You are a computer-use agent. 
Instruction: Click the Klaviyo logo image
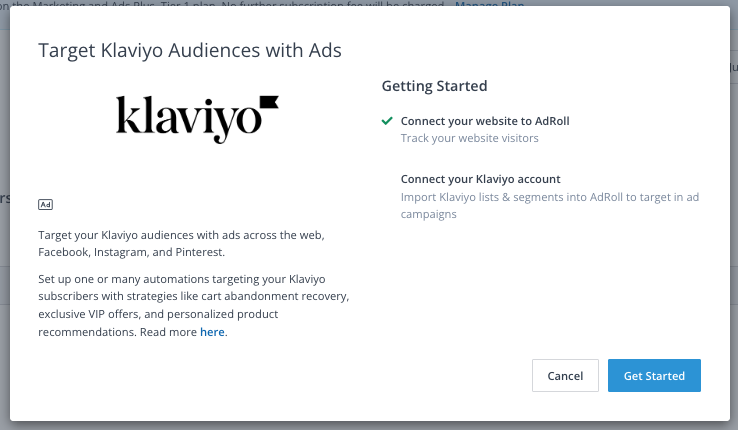click(197, 119)
